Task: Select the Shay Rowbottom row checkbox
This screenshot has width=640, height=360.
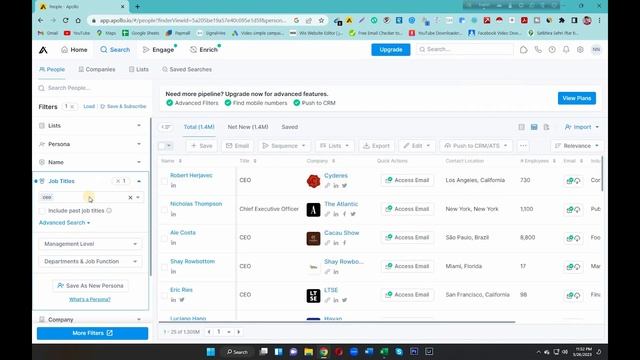Action: (x=164, y=267)
